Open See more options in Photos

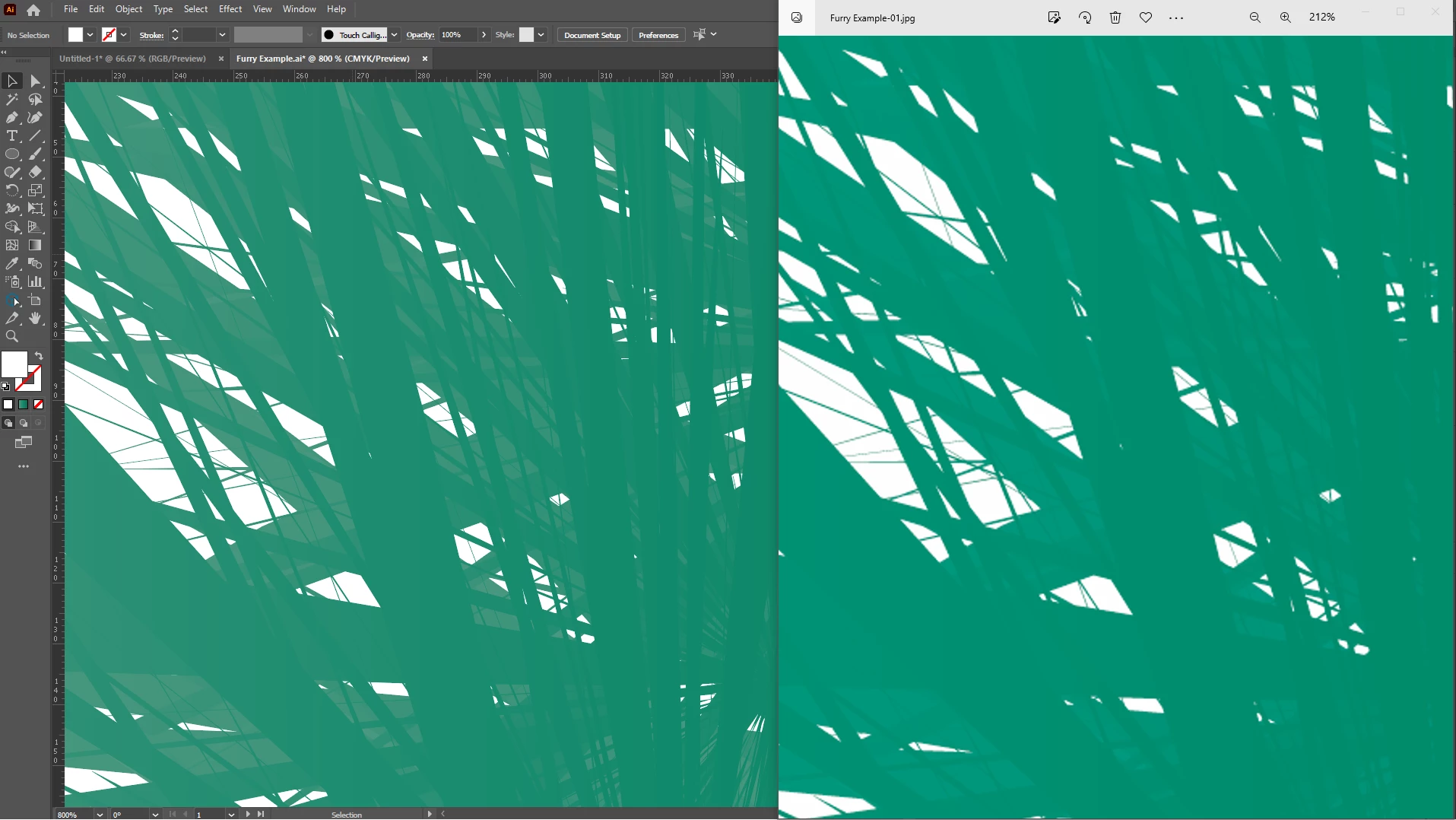tap(1176, 17)
